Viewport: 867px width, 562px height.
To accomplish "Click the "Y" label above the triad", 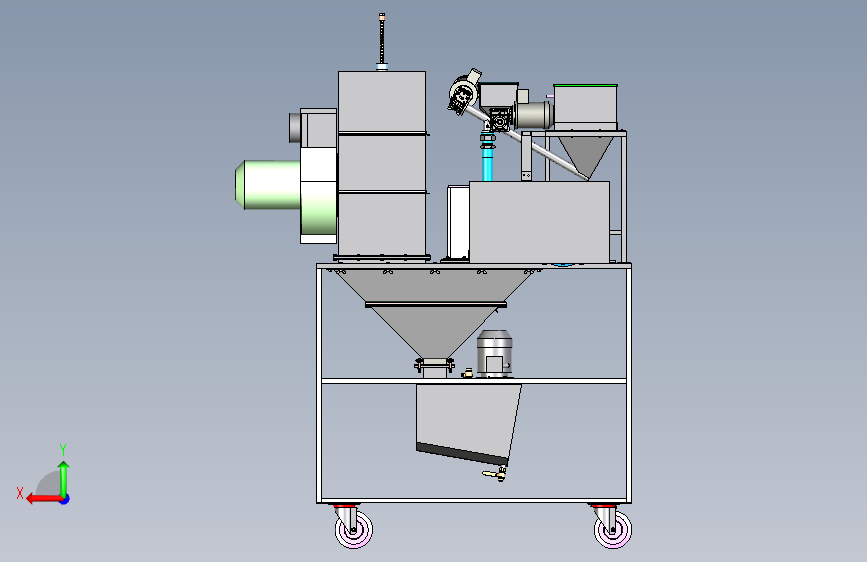I will pos(63,449).
